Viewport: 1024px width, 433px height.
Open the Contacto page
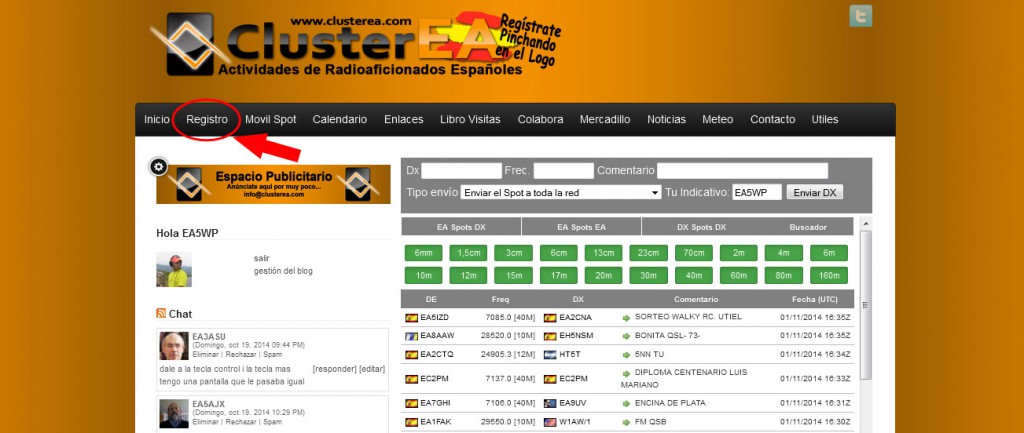tap(773, 120)
